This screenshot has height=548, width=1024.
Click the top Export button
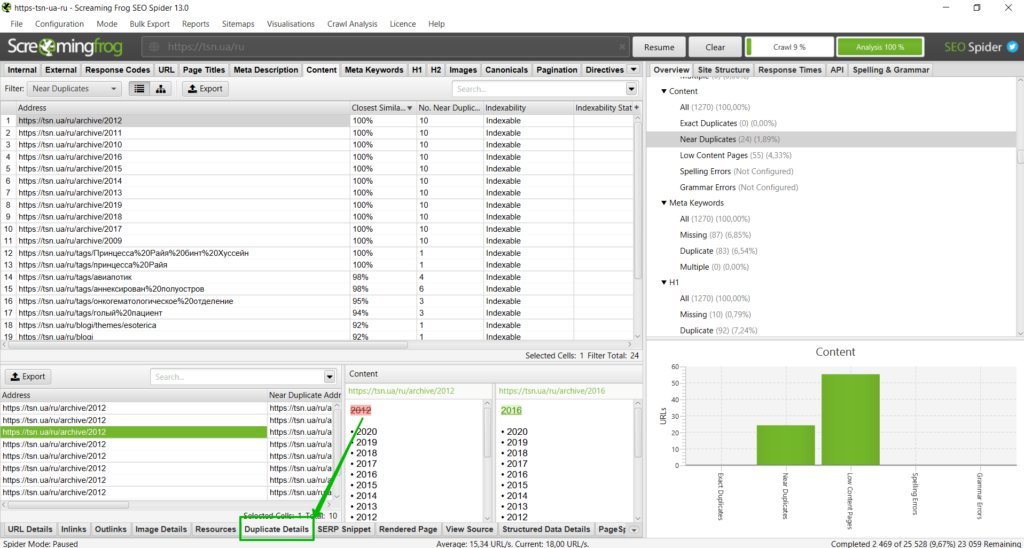(x=205, y=89)
